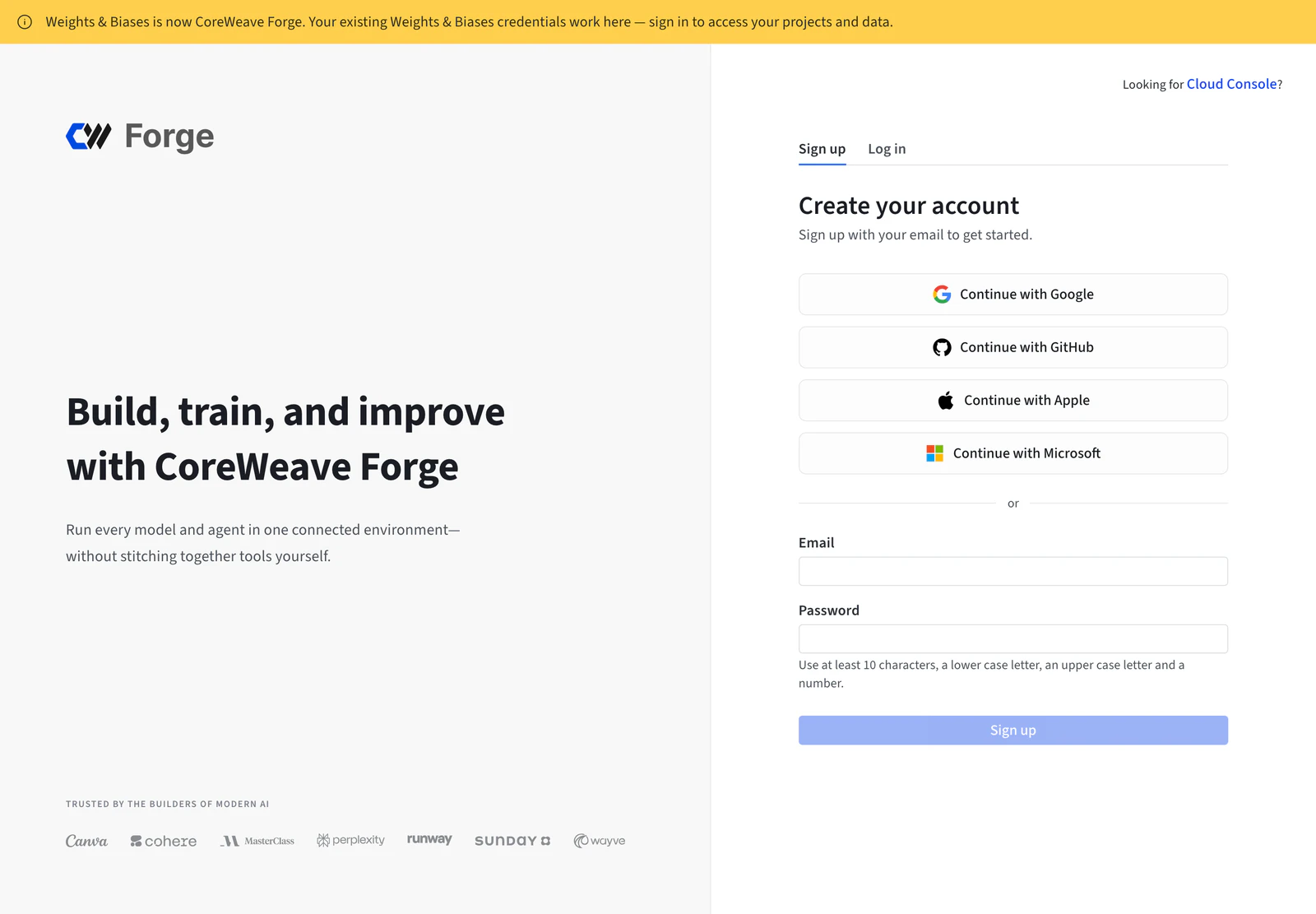Focus the Email input field

(x=1013, y=572)
